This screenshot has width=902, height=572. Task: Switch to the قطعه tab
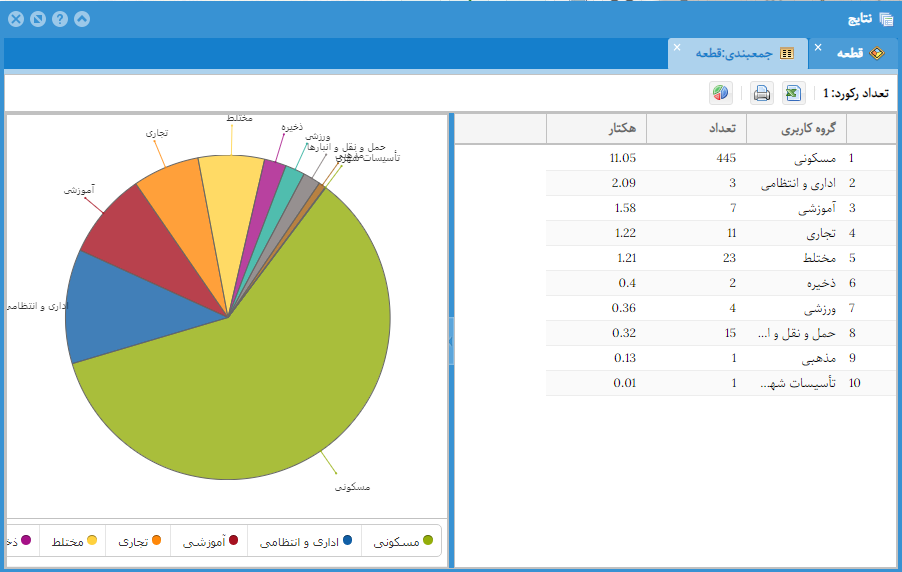851,53
